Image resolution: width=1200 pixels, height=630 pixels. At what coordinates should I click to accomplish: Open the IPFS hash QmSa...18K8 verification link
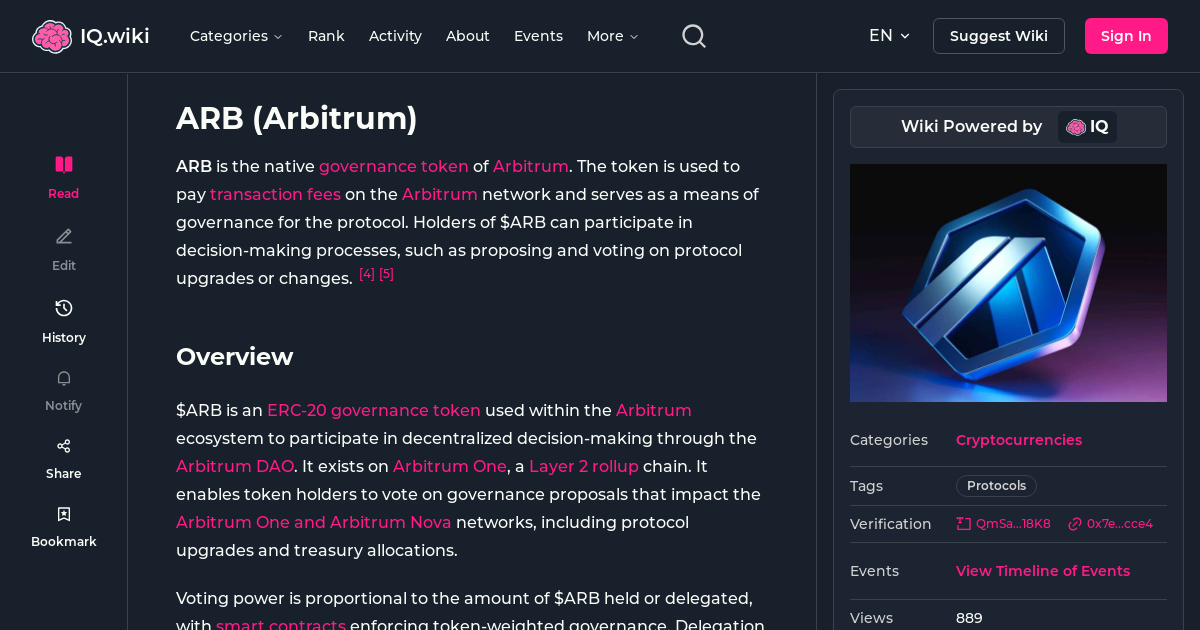tap(1003, 523)
